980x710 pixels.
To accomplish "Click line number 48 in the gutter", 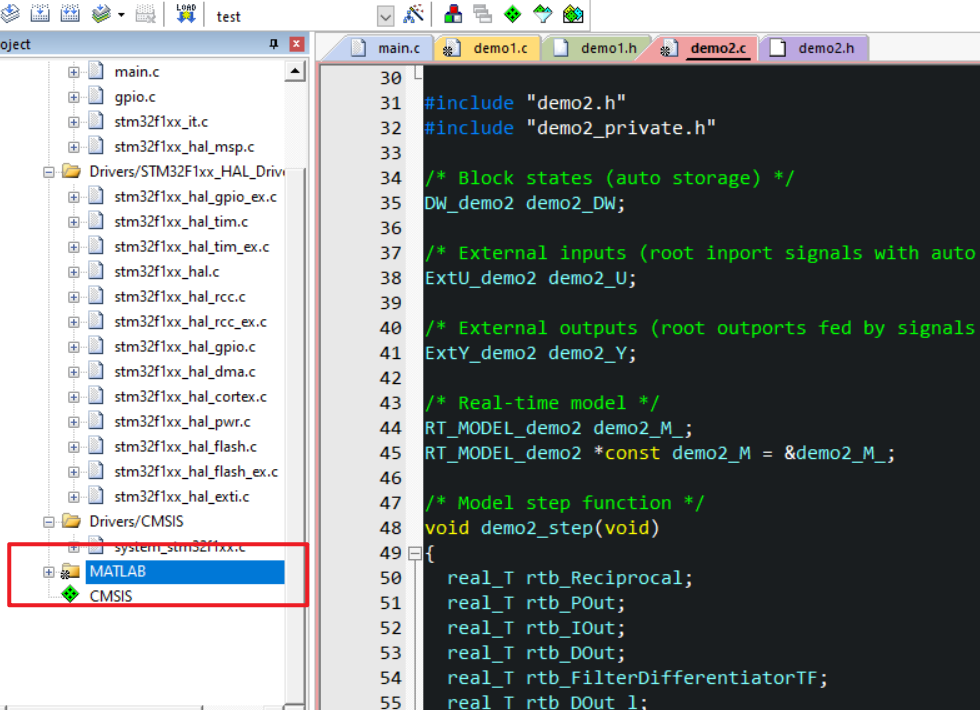I will (391, 528).
